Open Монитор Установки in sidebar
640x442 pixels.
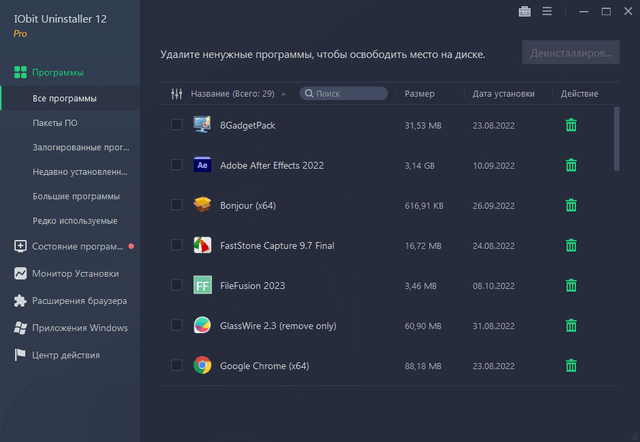[x=75, y=273]
